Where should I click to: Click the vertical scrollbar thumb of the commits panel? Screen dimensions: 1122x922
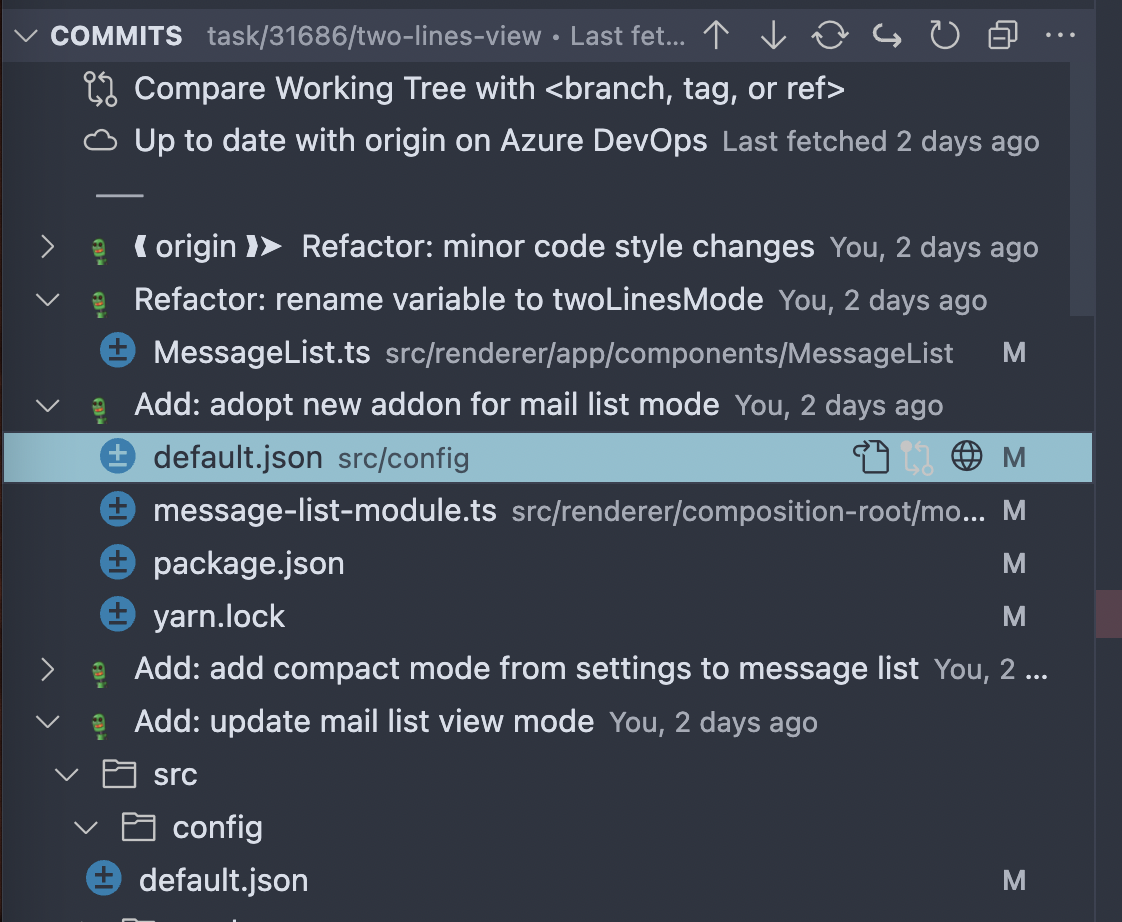coord(1082,189)
